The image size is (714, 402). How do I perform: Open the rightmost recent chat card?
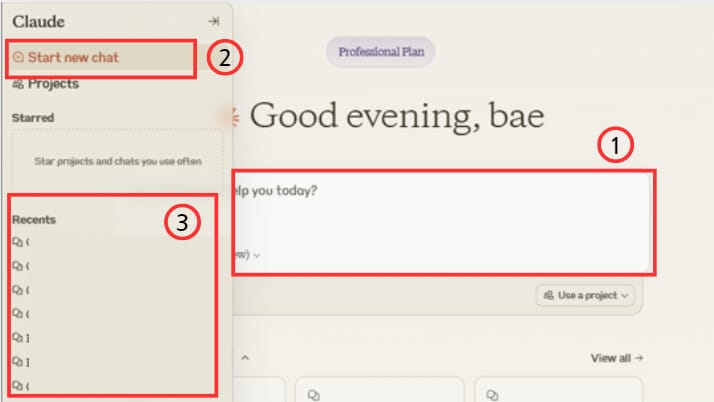click(558, 390)
